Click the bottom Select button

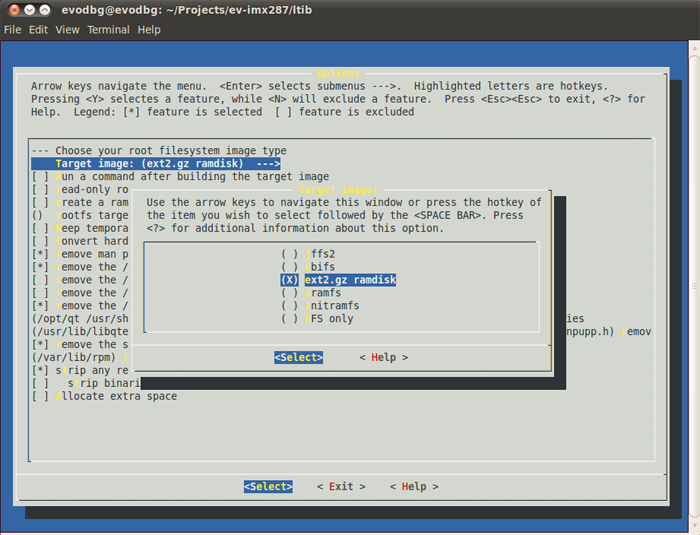268,486
